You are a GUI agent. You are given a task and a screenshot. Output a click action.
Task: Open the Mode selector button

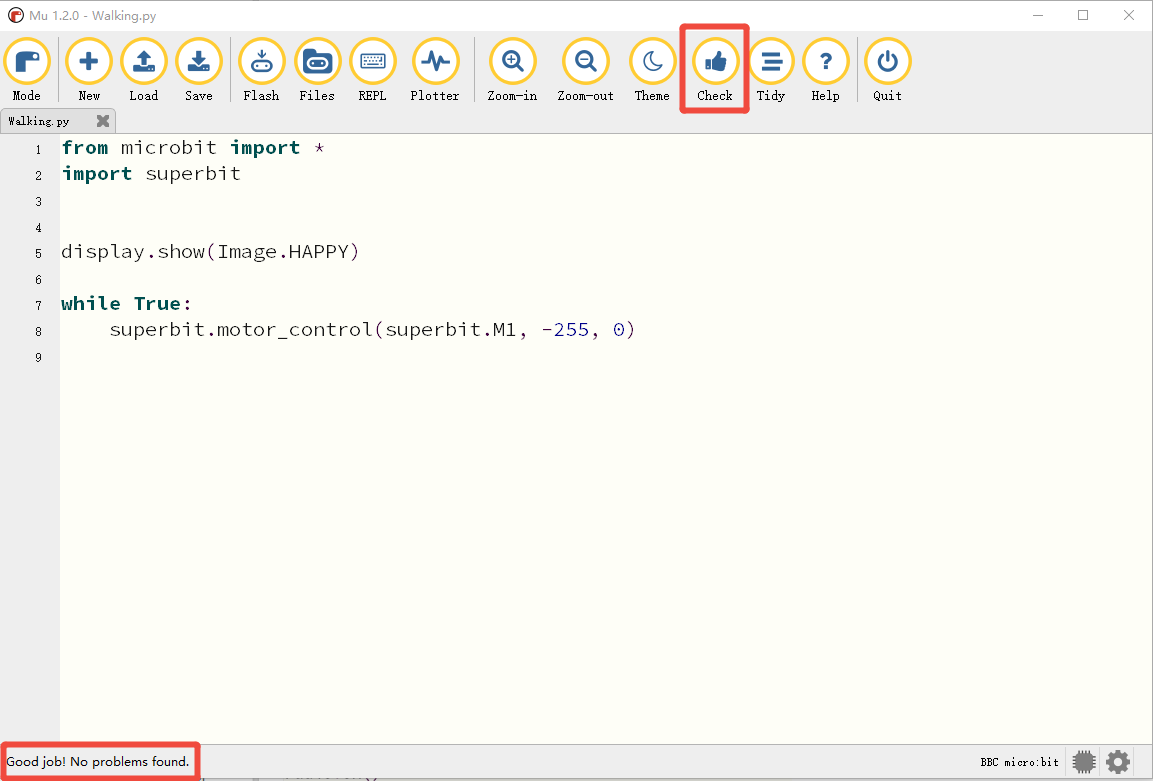[26, 71]
